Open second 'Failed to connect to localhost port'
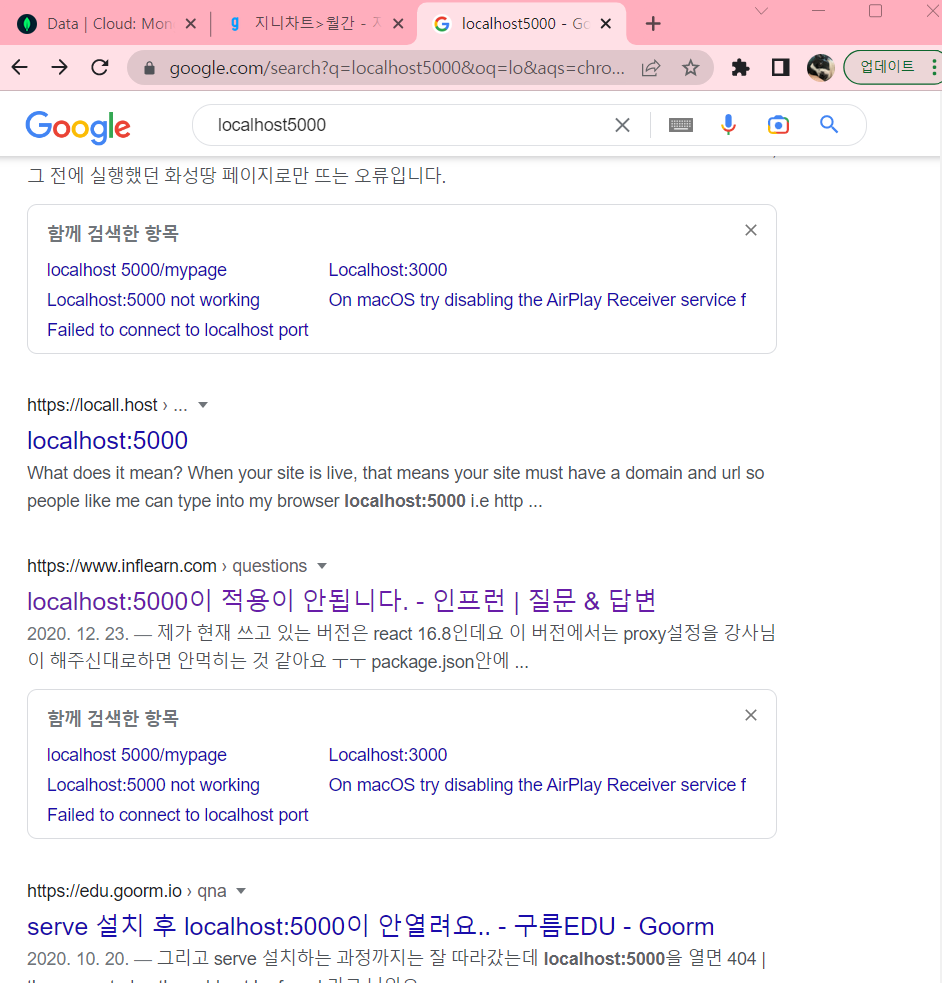 coord(177,816)
